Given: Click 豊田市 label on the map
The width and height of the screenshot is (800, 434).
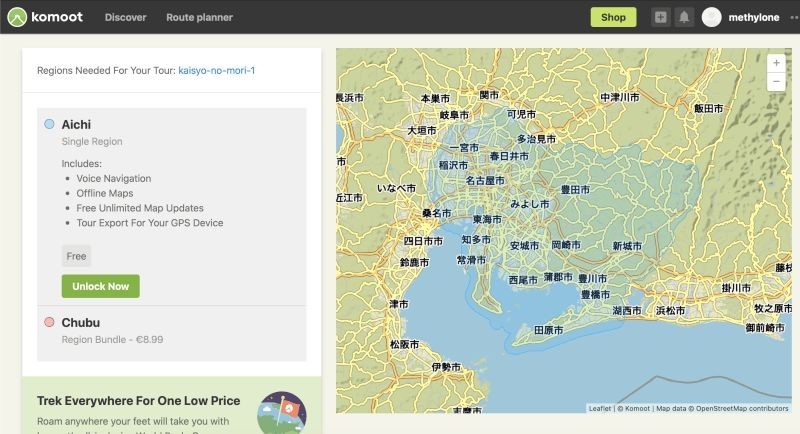Looking at the screenshot, I should point(575,190).
